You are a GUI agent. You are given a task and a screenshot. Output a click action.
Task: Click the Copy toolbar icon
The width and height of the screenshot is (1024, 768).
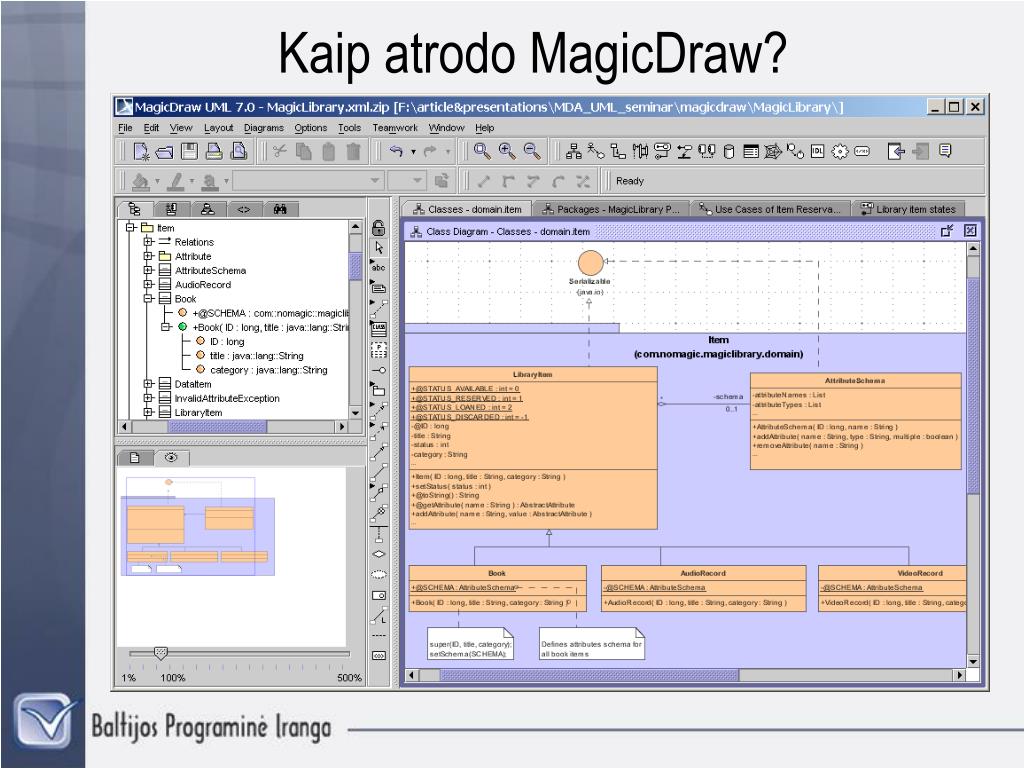304,152
